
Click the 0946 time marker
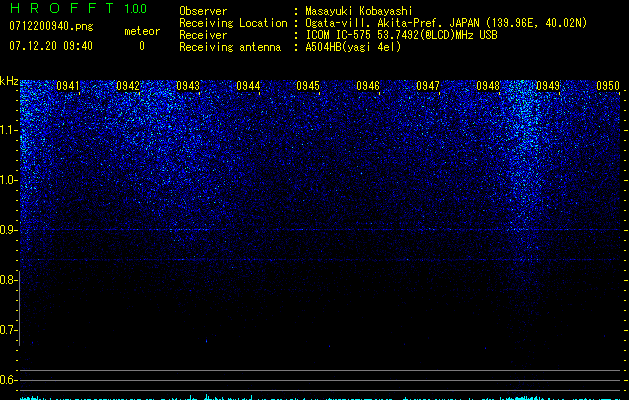[368, 86]
